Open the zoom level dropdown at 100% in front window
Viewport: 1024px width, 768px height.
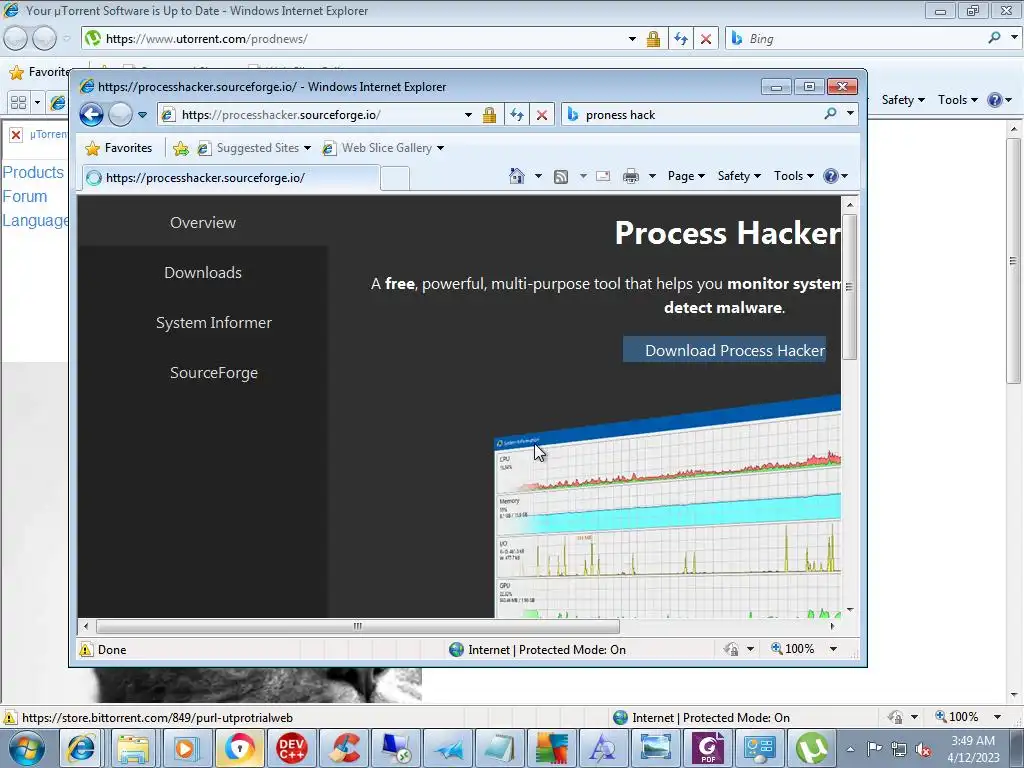pos(833,649)
